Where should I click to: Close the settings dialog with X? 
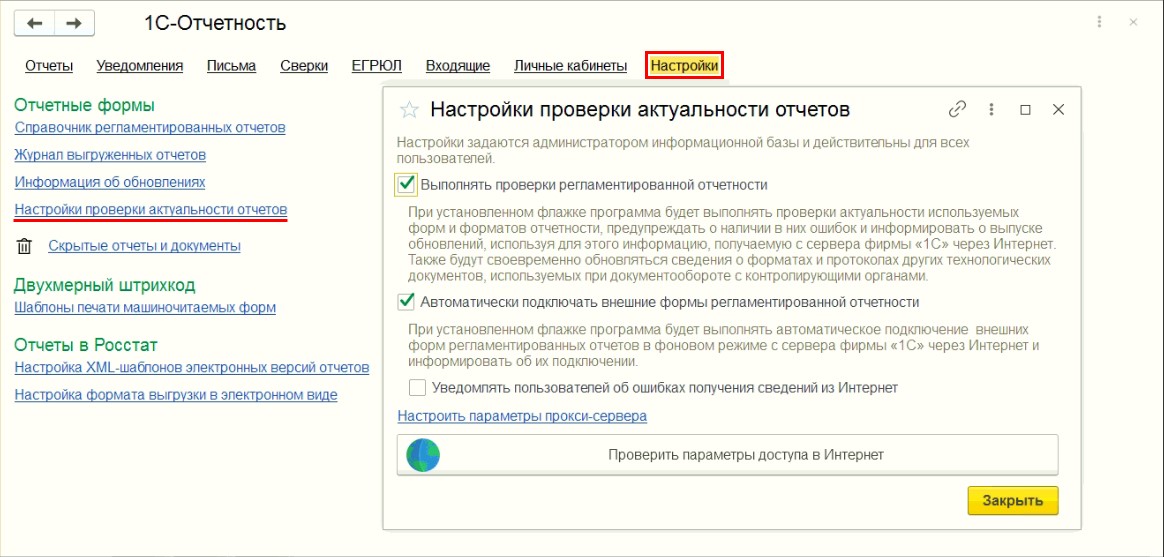pos(1059,110)
